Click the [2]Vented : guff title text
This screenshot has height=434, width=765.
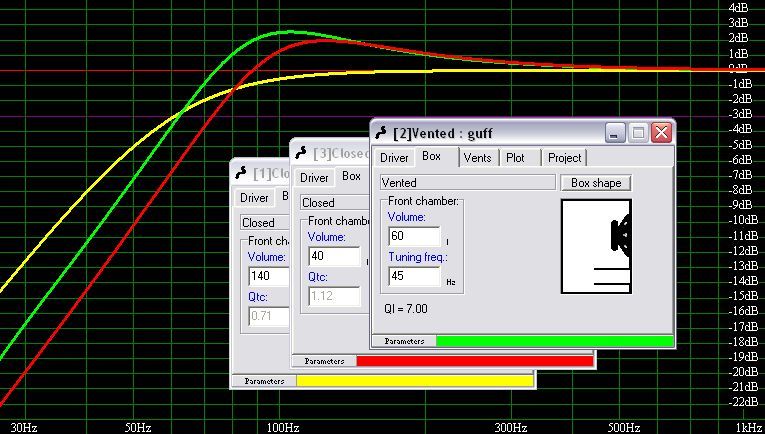443,133
